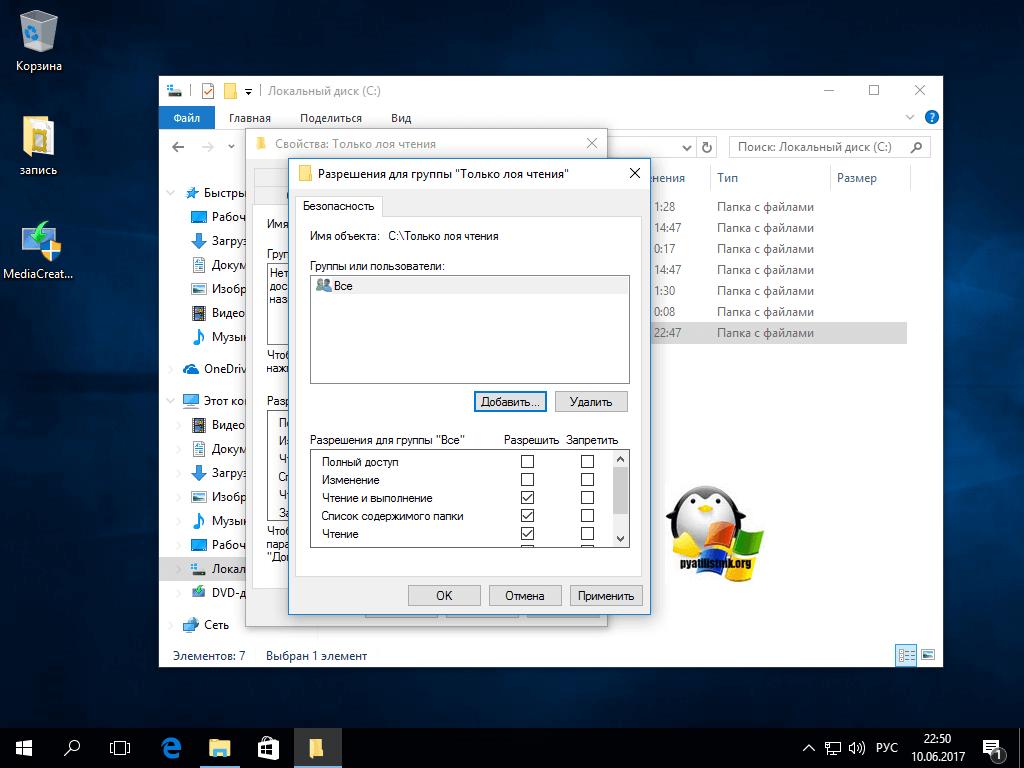Image resolution: width=1024 pixels, height=768 pixels.
Task: Collapse the Этот компьютер tree node
Action: click(x=170, y=401)
